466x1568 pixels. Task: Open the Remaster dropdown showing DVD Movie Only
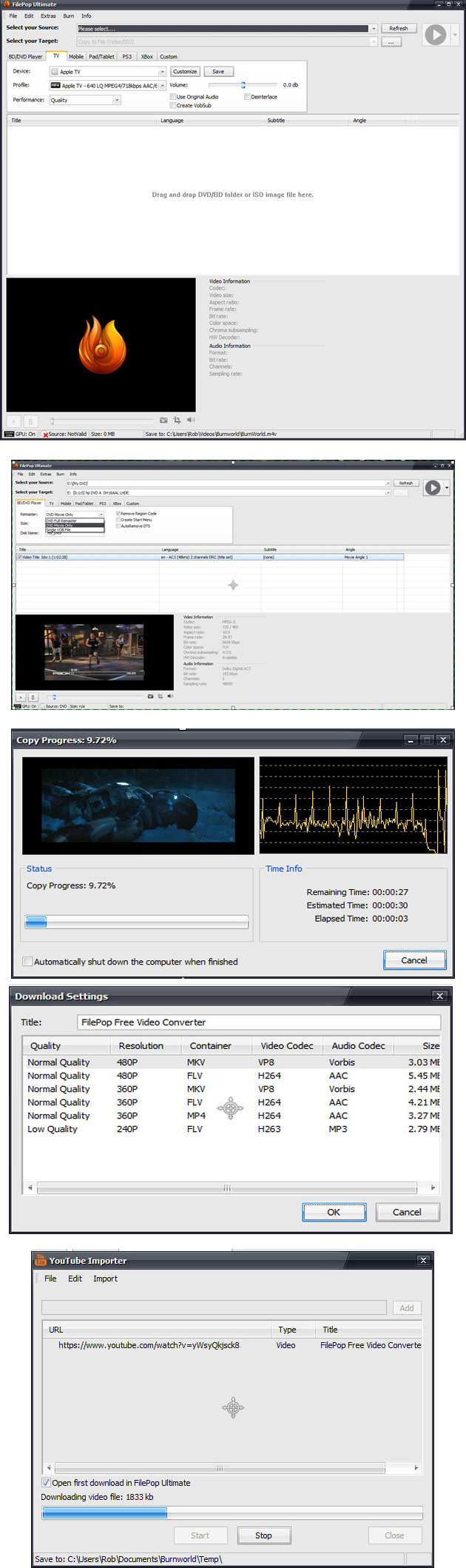click(101, 514)
